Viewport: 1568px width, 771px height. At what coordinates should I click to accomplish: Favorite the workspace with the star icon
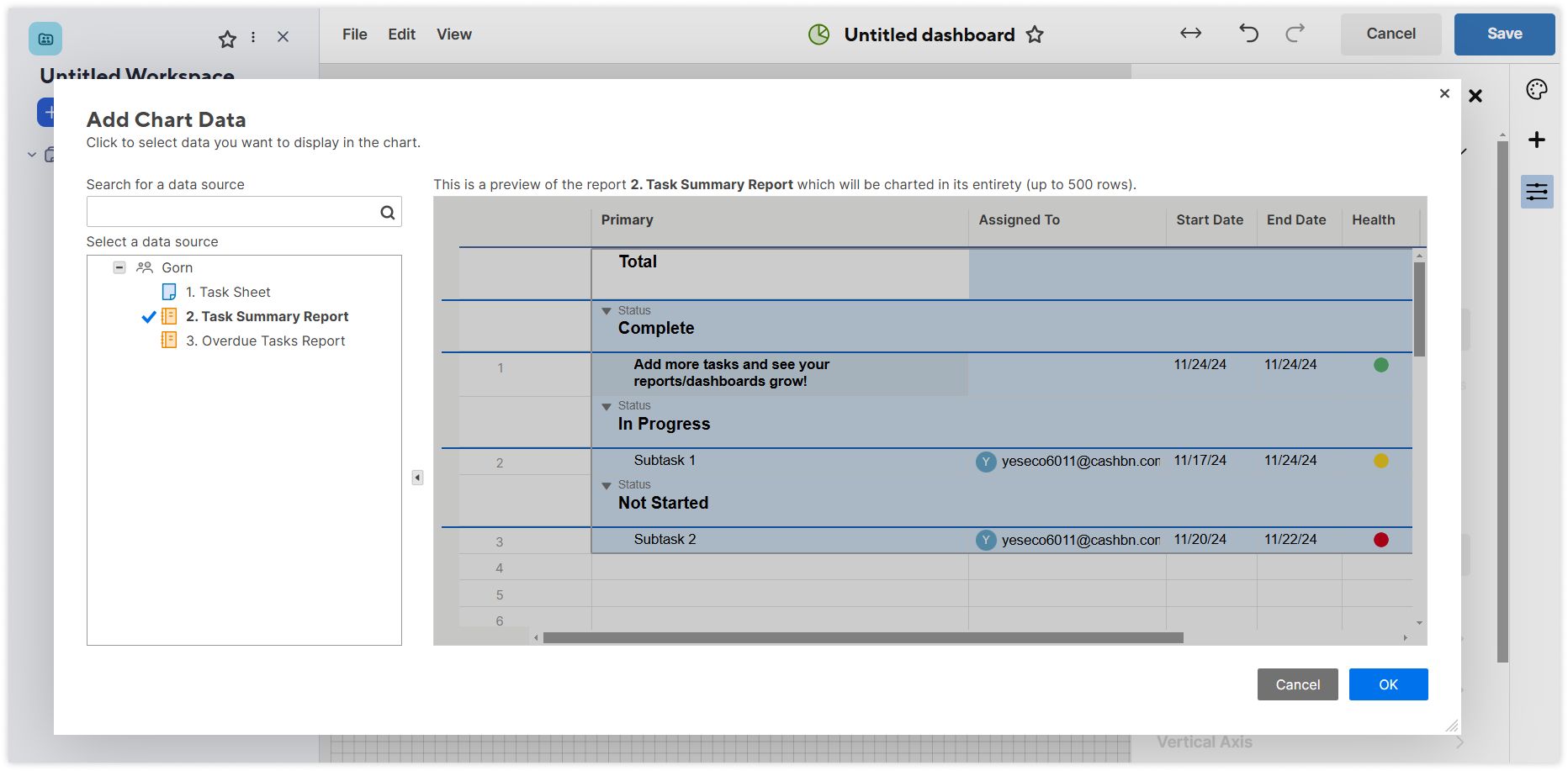(x=227, y=39)
